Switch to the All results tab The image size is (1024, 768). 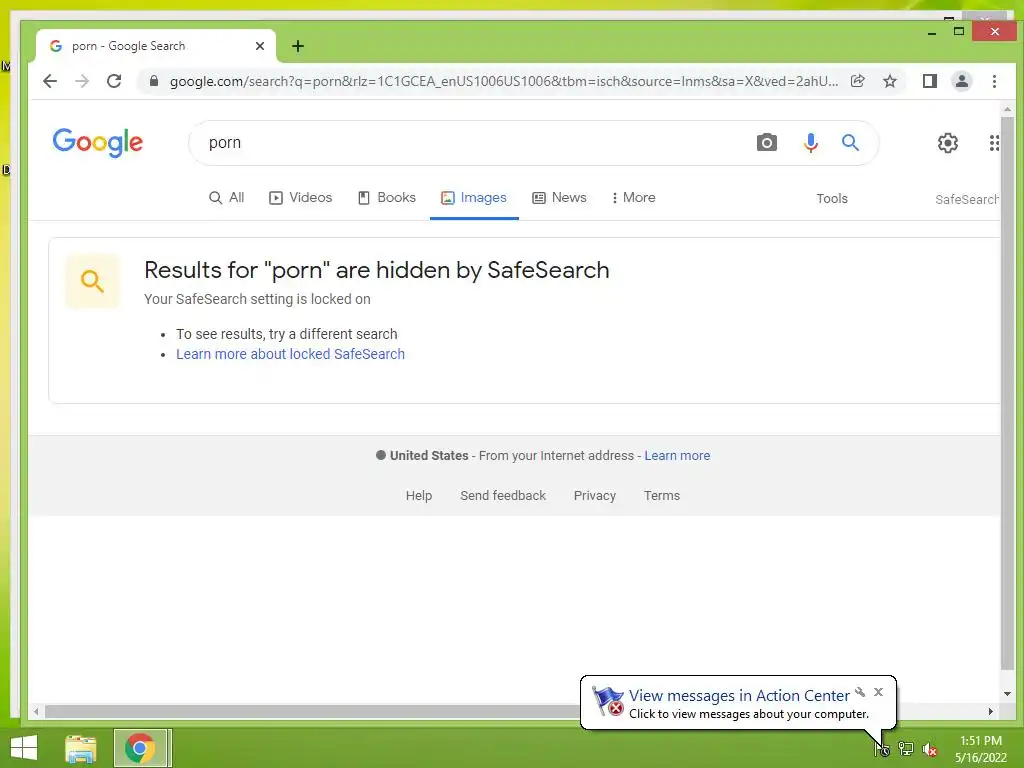tap(227, 197)
